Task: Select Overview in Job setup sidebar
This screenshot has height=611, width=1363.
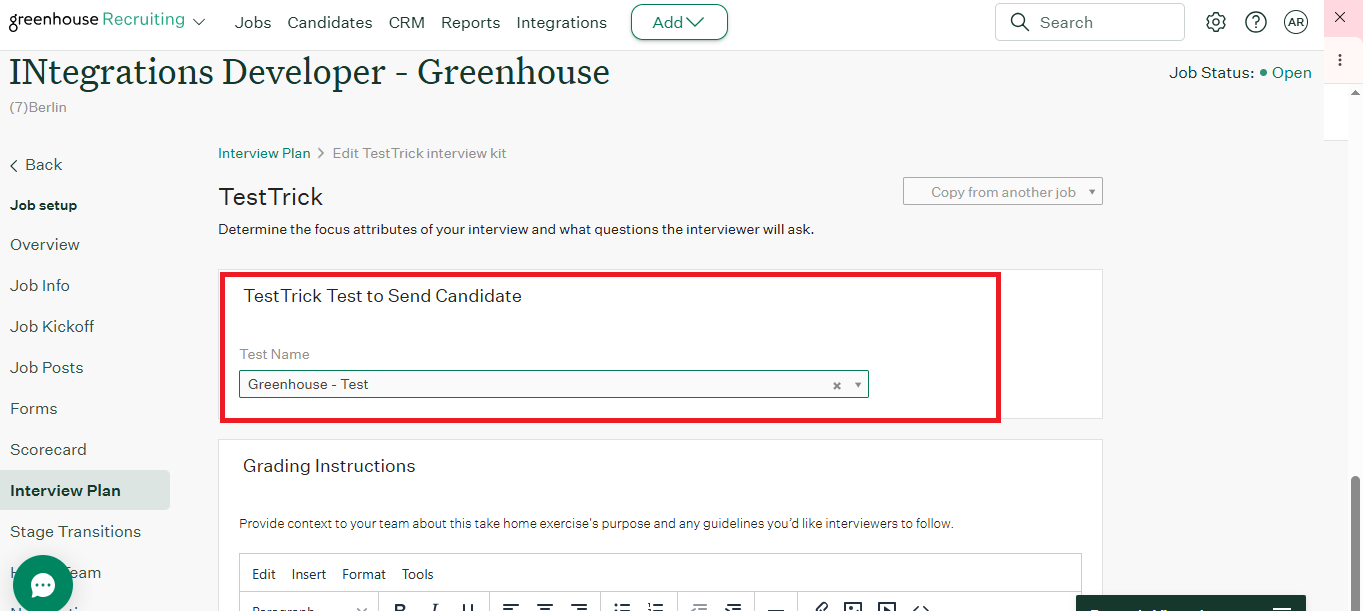Action: 45,245
